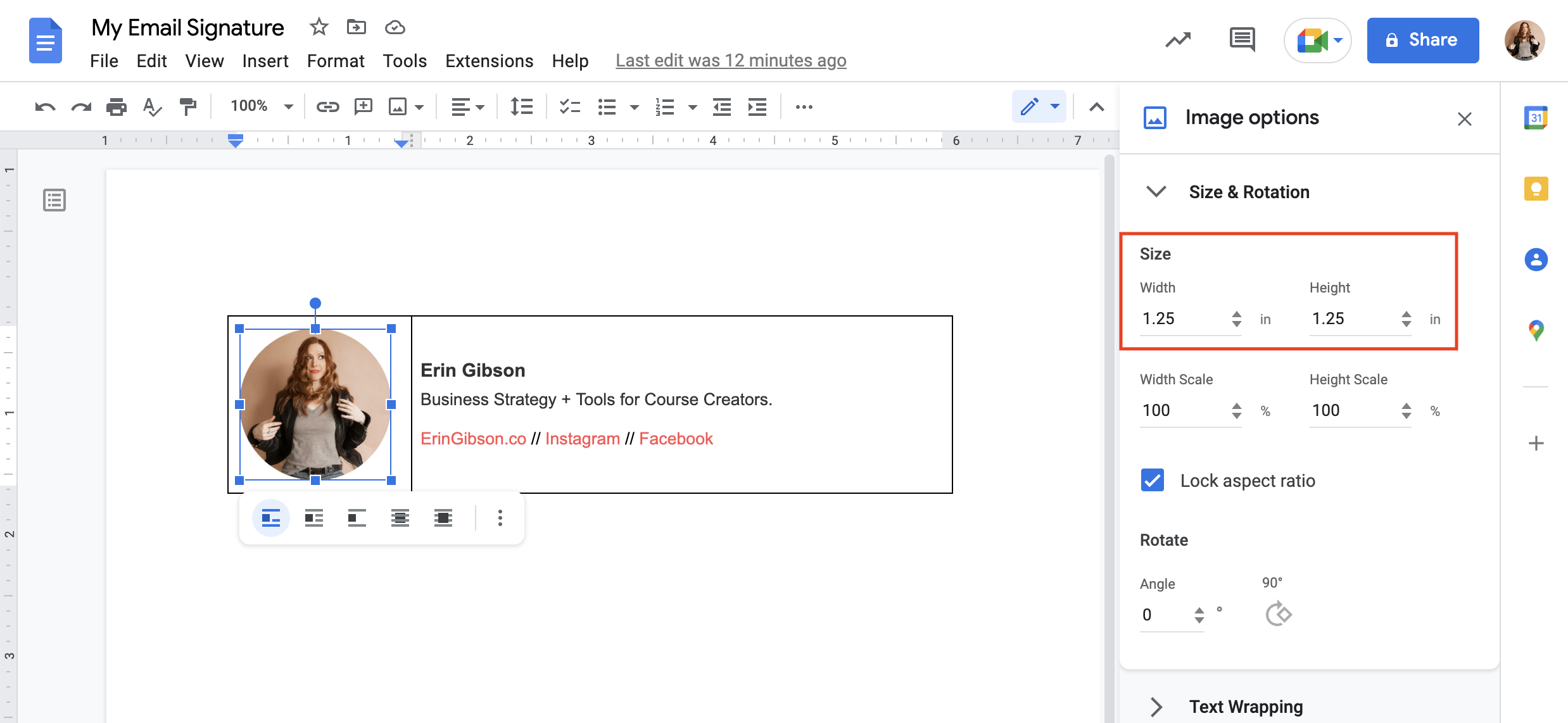Select the Wrap text layout option
1568x723 pixels.
pyautogui.click(x=313, y=517)
